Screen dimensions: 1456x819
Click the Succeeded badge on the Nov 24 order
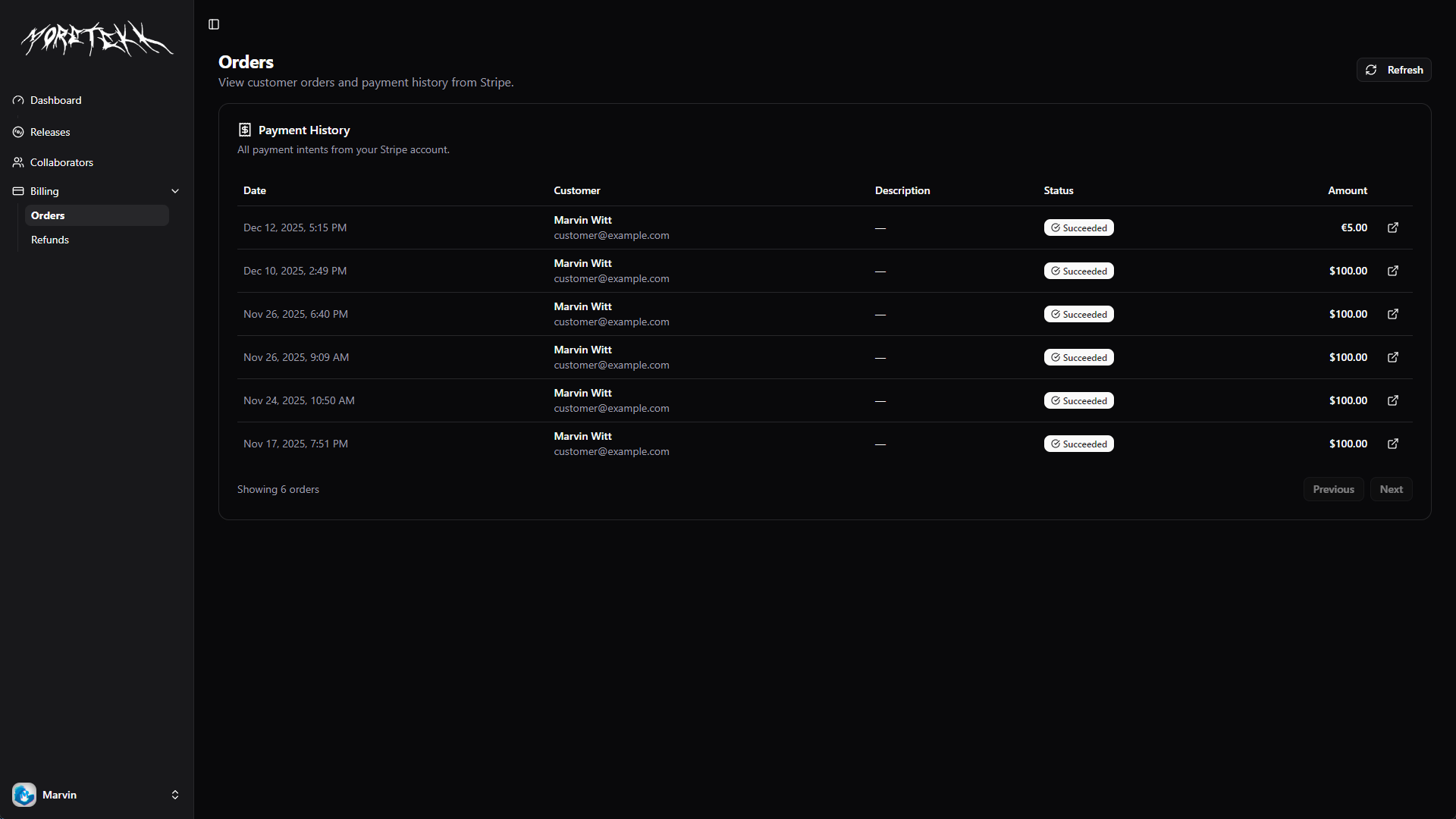coord(1078,400)
